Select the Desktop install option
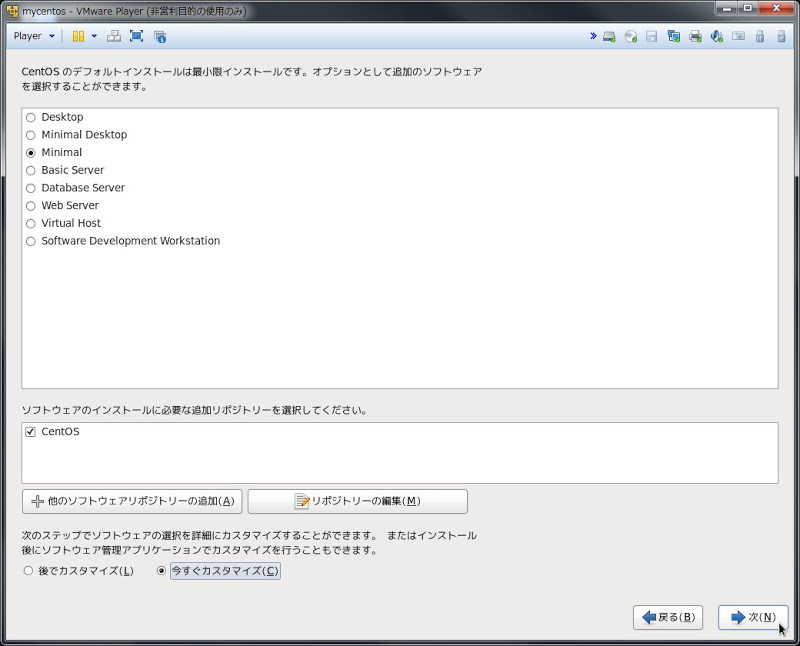 tap(31, 117)
